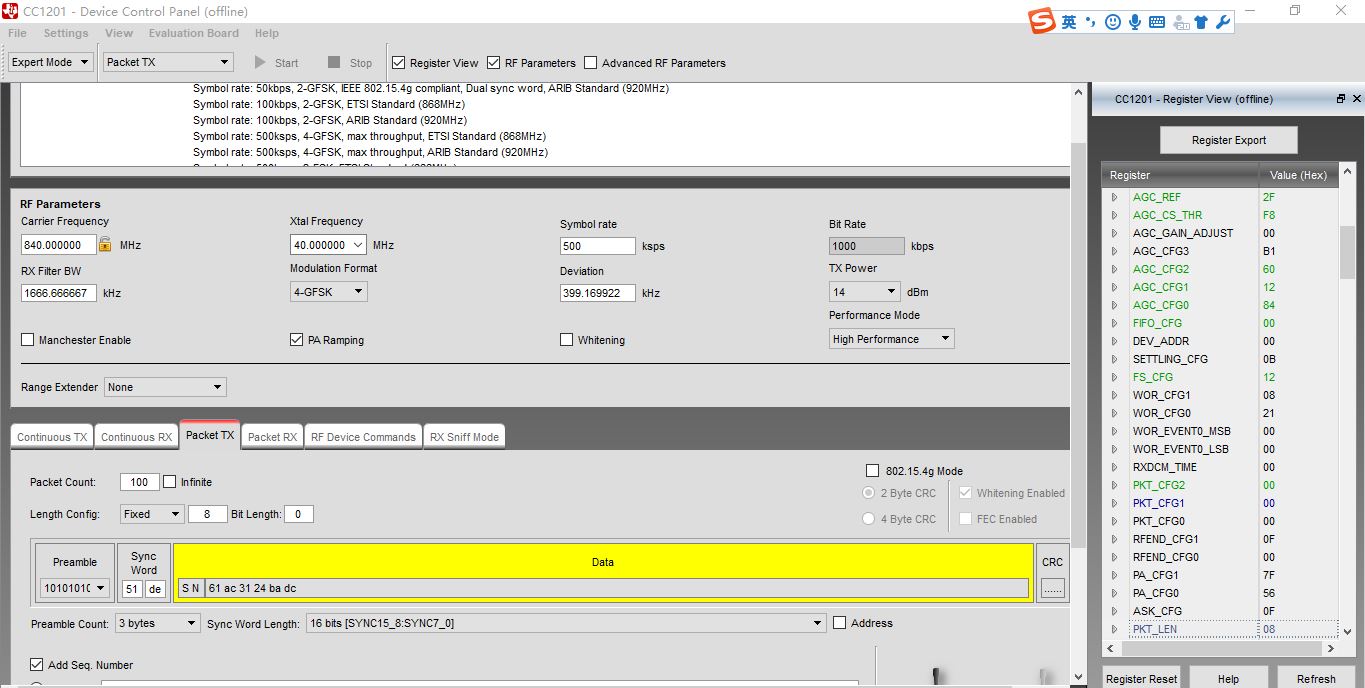Image resolution: width=1365 pixels, height=688 pixels.
Task: Open the Sogou skin shirt icon
Action: 1201,21
